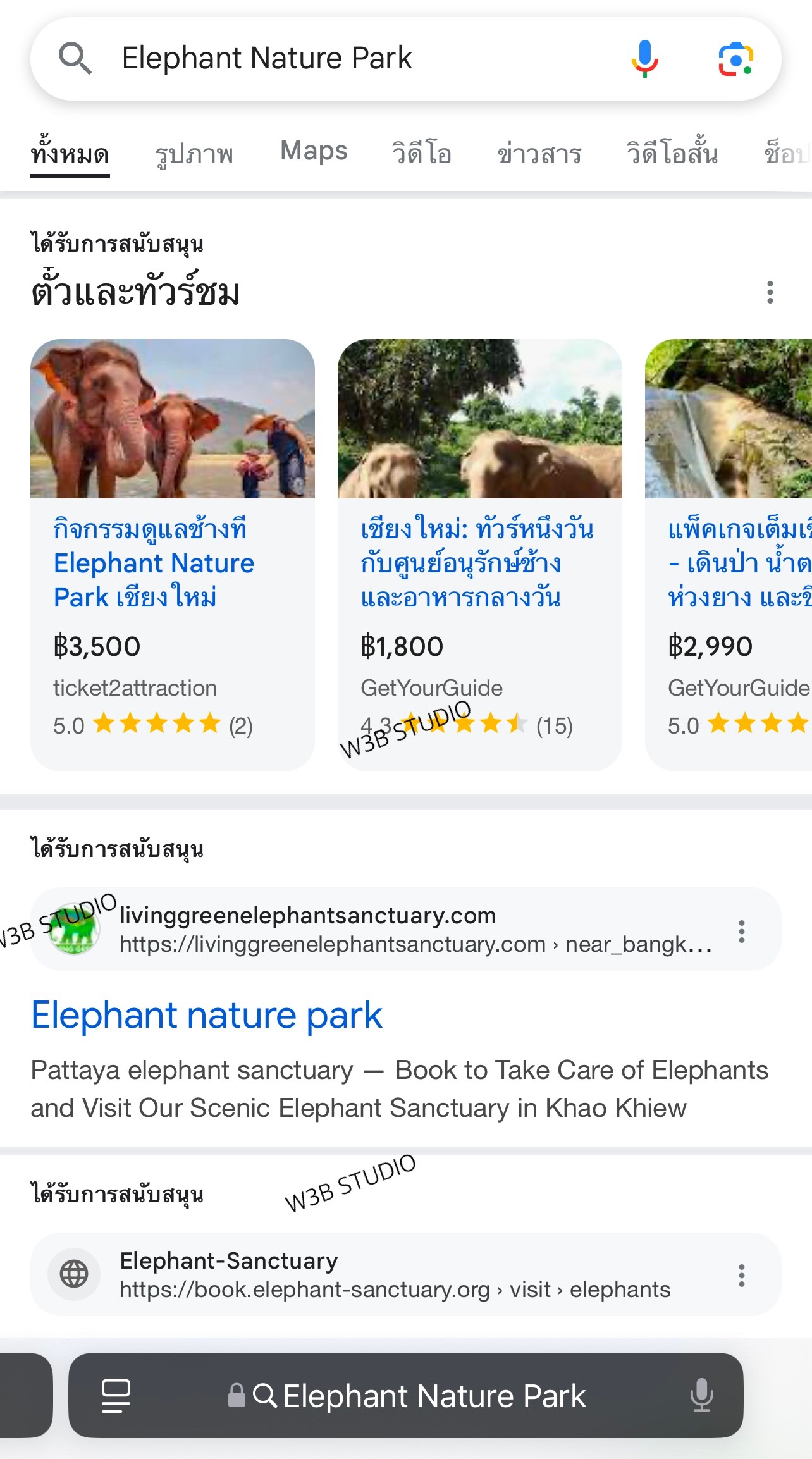Open three-dot menu for Elephant-Sanctuary ad
This screenshot has height=1459, width=812.
coord(741,1276)
